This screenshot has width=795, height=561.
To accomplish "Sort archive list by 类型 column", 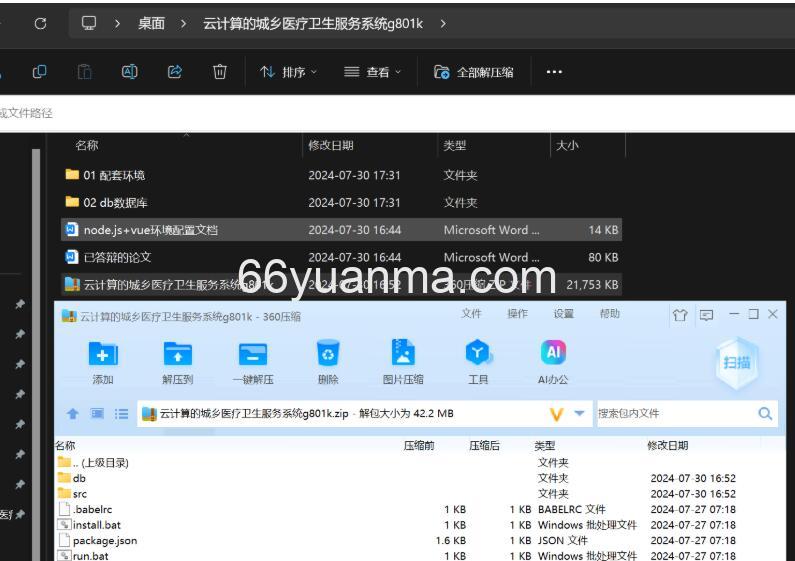I will (545, 446).
